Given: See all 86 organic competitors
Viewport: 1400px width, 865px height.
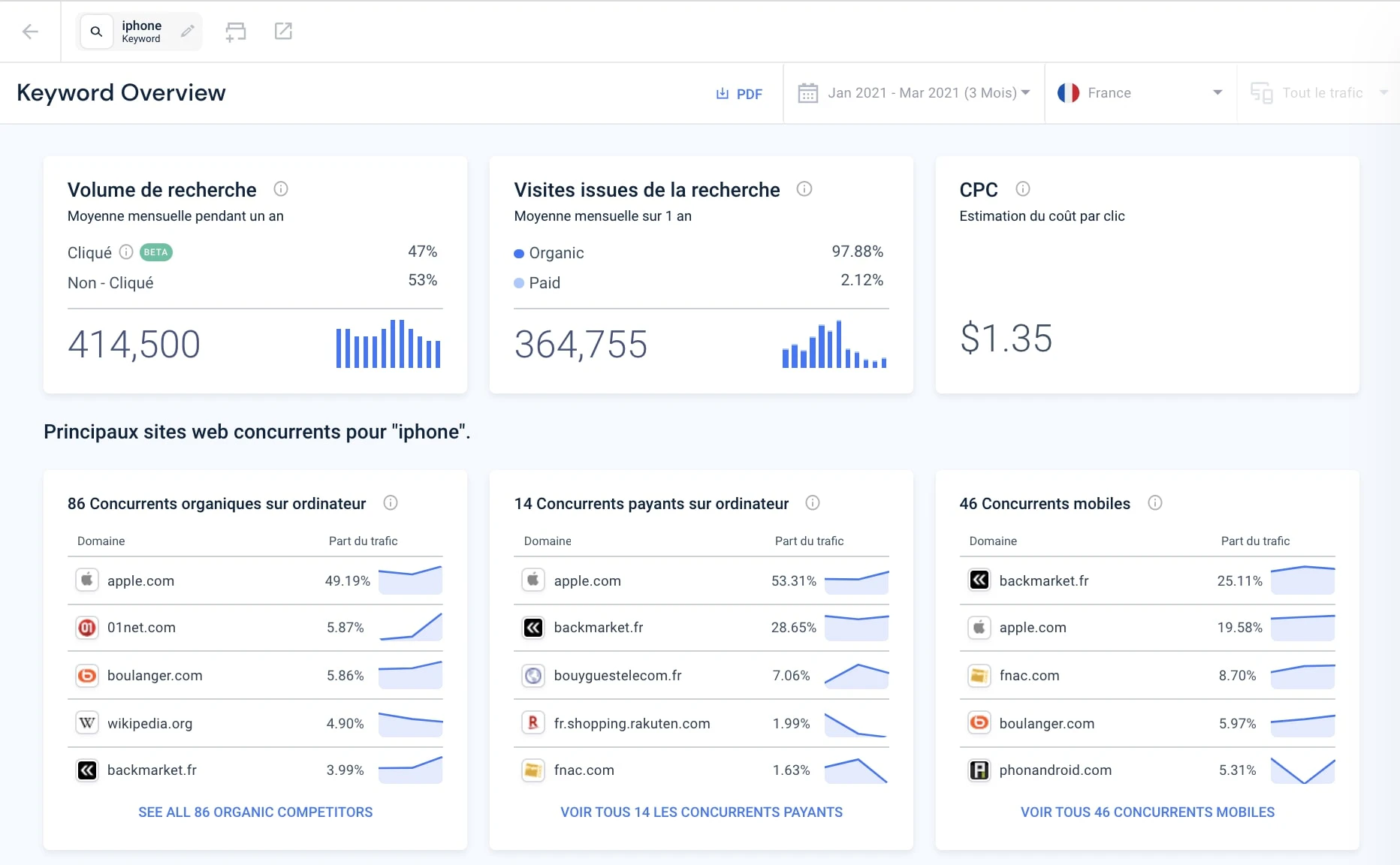Looking at the screenshot, I should click(255, 812).
